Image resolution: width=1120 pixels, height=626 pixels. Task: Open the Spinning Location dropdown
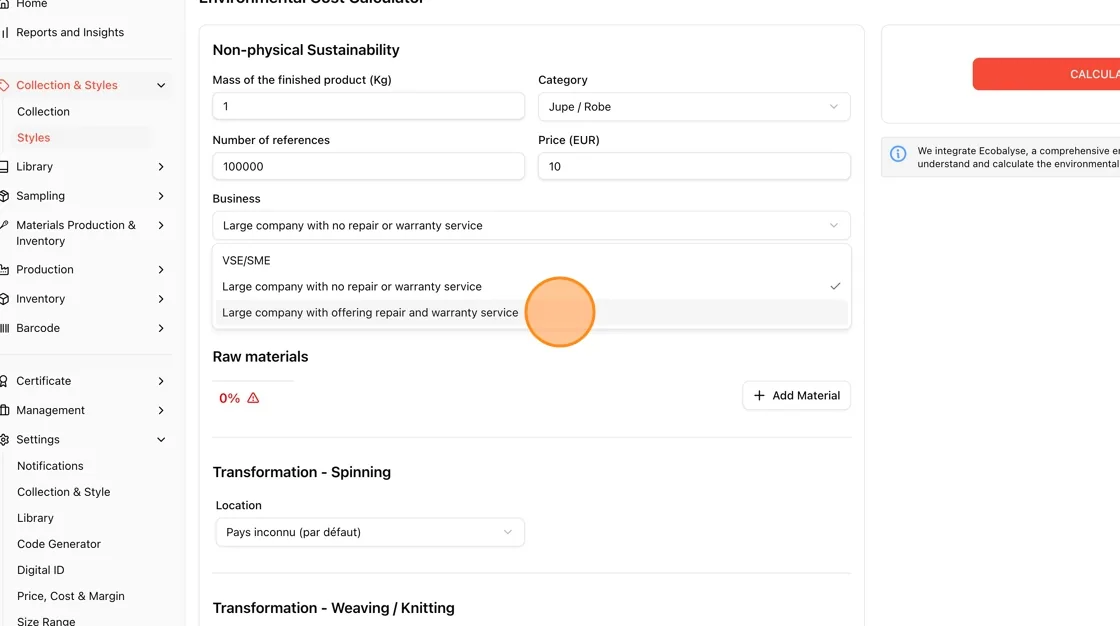coord(369,532)
